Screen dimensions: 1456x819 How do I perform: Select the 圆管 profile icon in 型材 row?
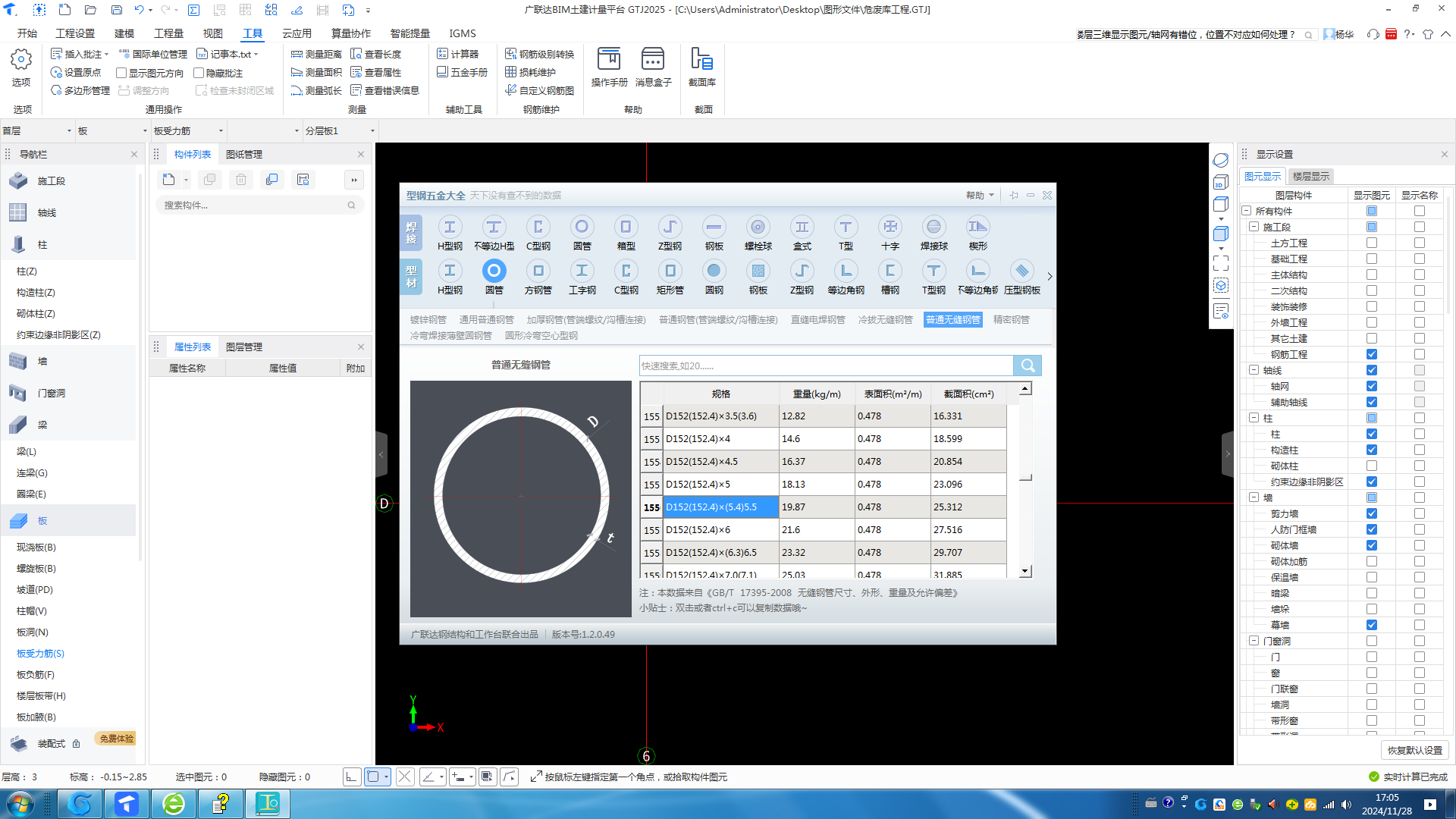pos(494,271)
